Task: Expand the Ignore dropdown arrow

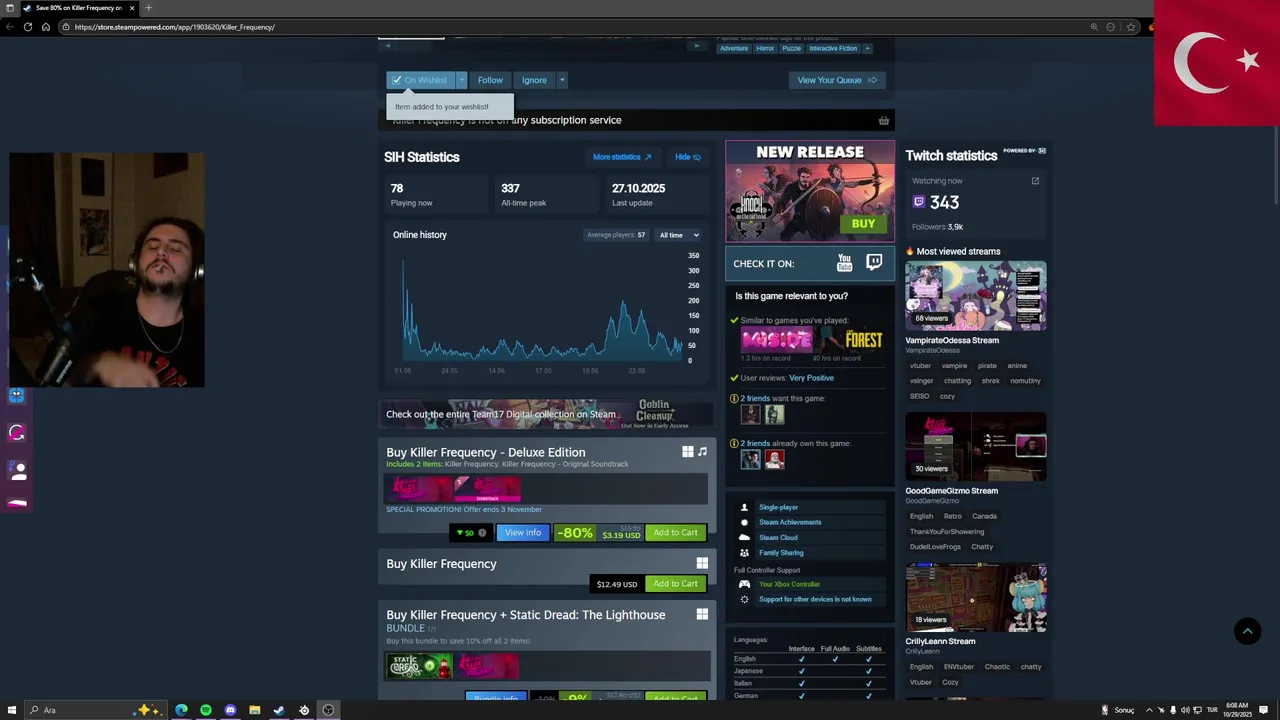Action: click(x=562, y=80)
